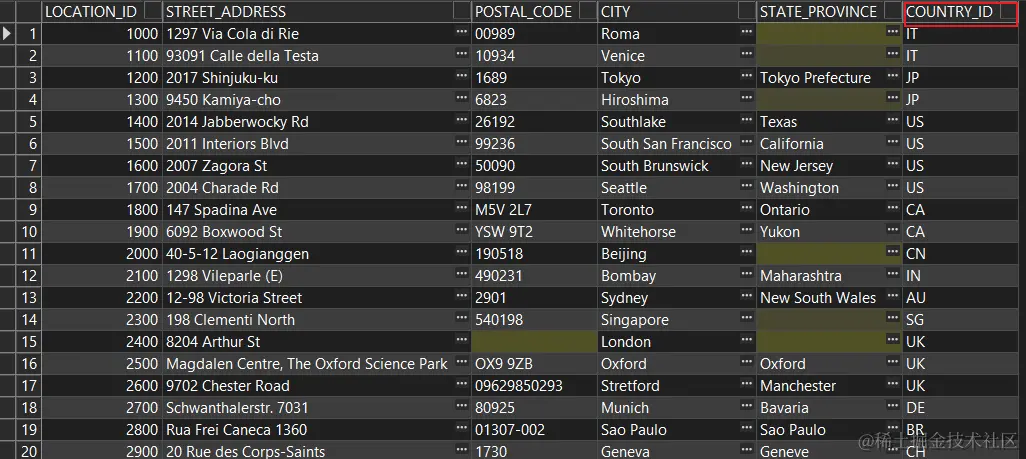Open the ellipsis editor for '12-98 Victoria Street'
This screenshot has width=1026, height=459.
(462, 297)
